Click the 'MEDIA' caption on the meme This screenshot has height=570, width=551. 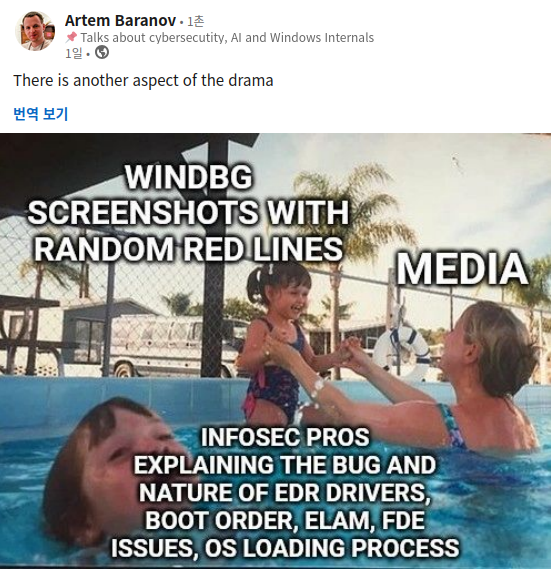pos(462,269)
